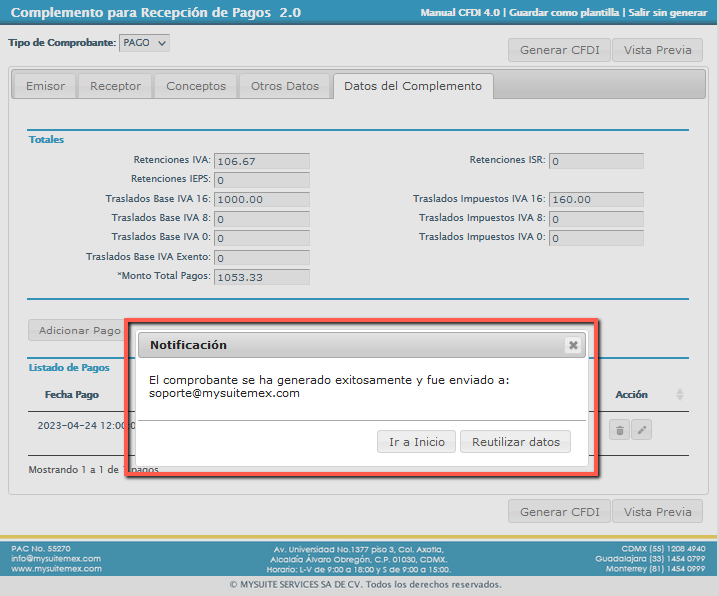Click the Adicionar Pago button

point(79,330)
